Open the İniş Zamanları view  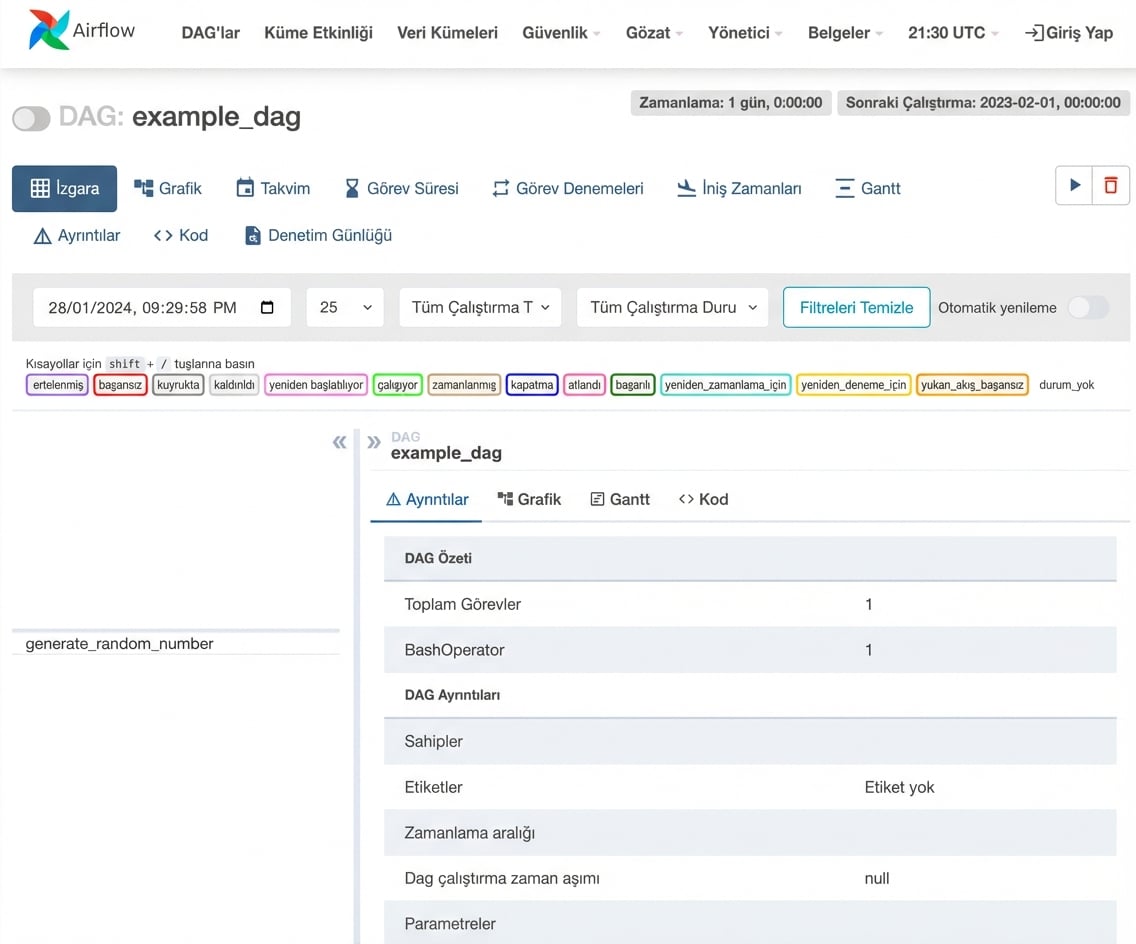pos(739,188)
